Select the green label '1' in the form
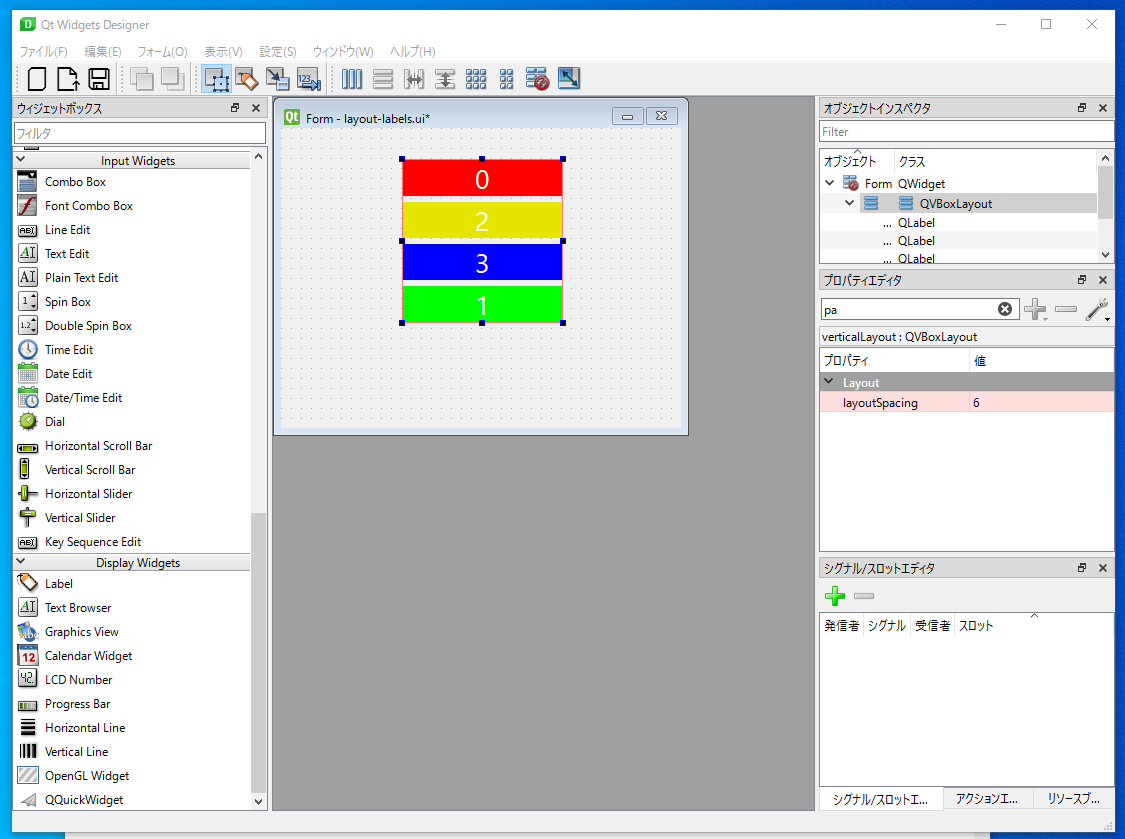Viewport: 1125px width, 839px height. 482,304
